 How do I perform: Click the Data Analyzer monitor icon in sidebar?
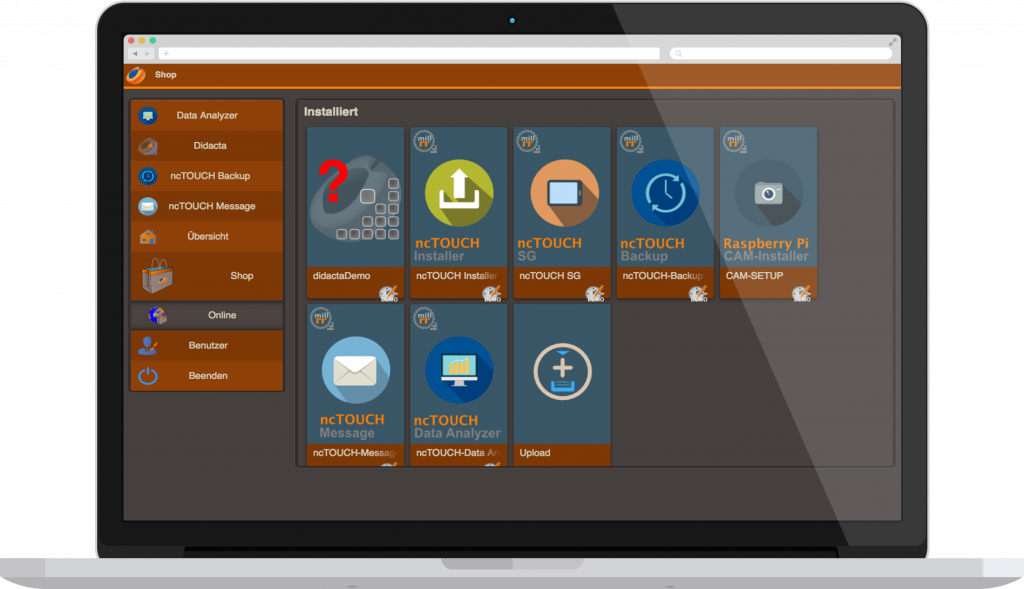[x=148, y=116]
